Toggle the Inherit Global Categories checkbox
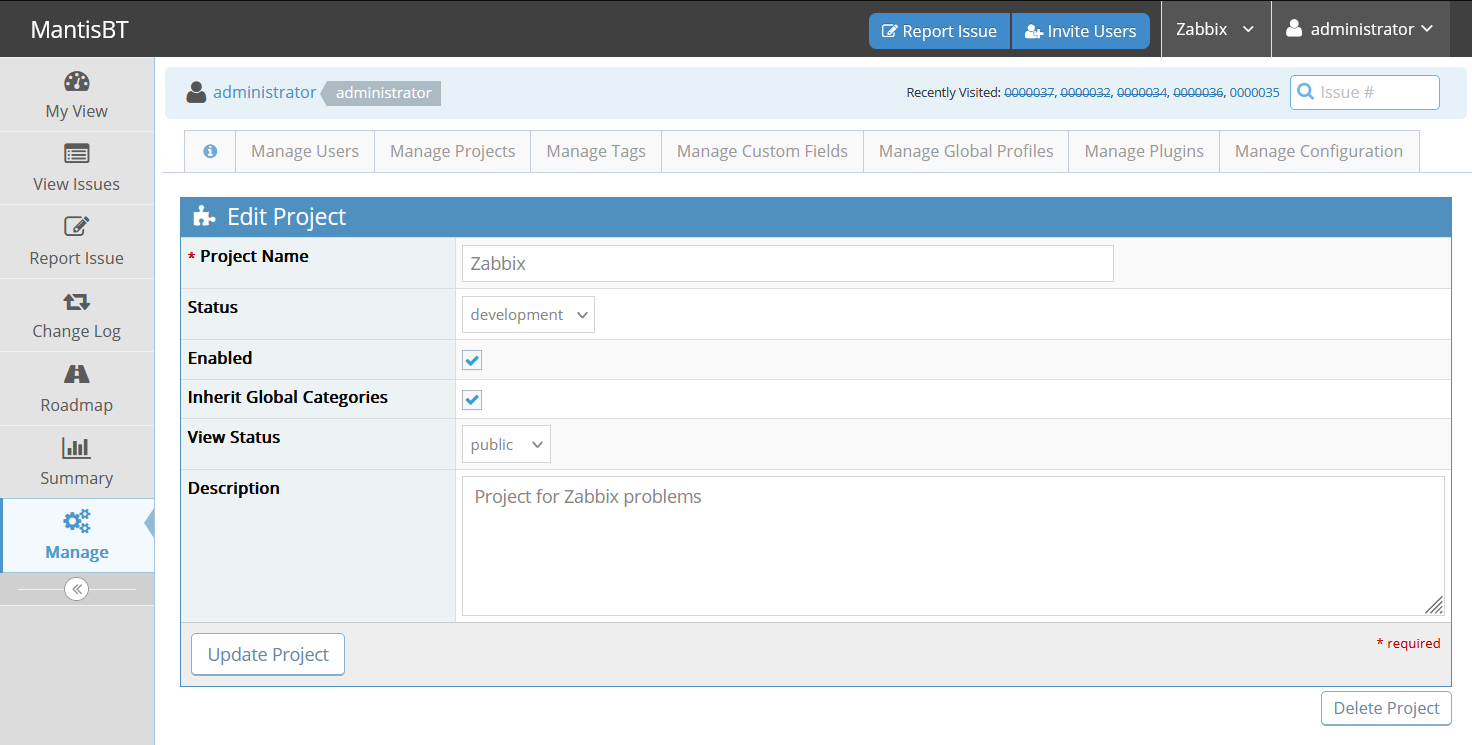The image size is (1472, 745). [472, 400]
